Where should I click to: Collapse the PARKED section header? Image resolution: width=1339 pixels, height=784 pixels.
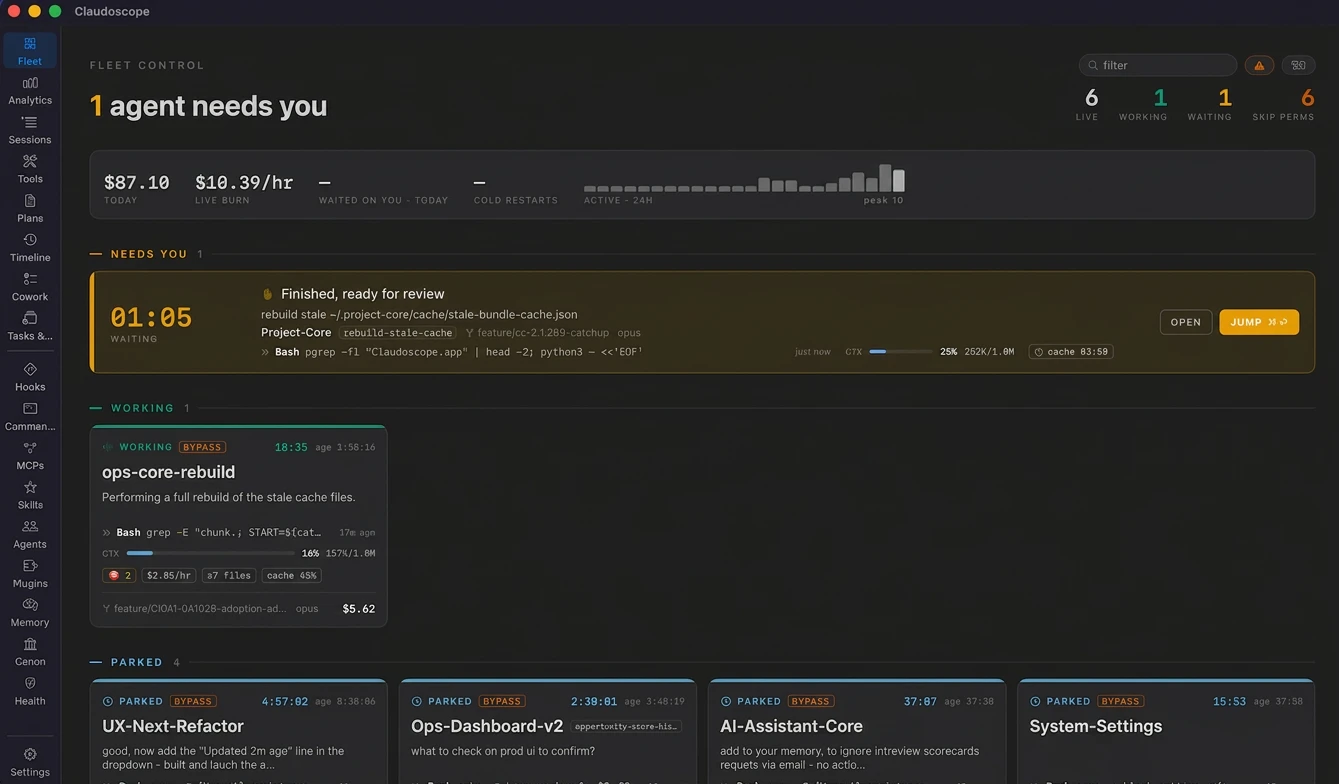pos(137,662)
